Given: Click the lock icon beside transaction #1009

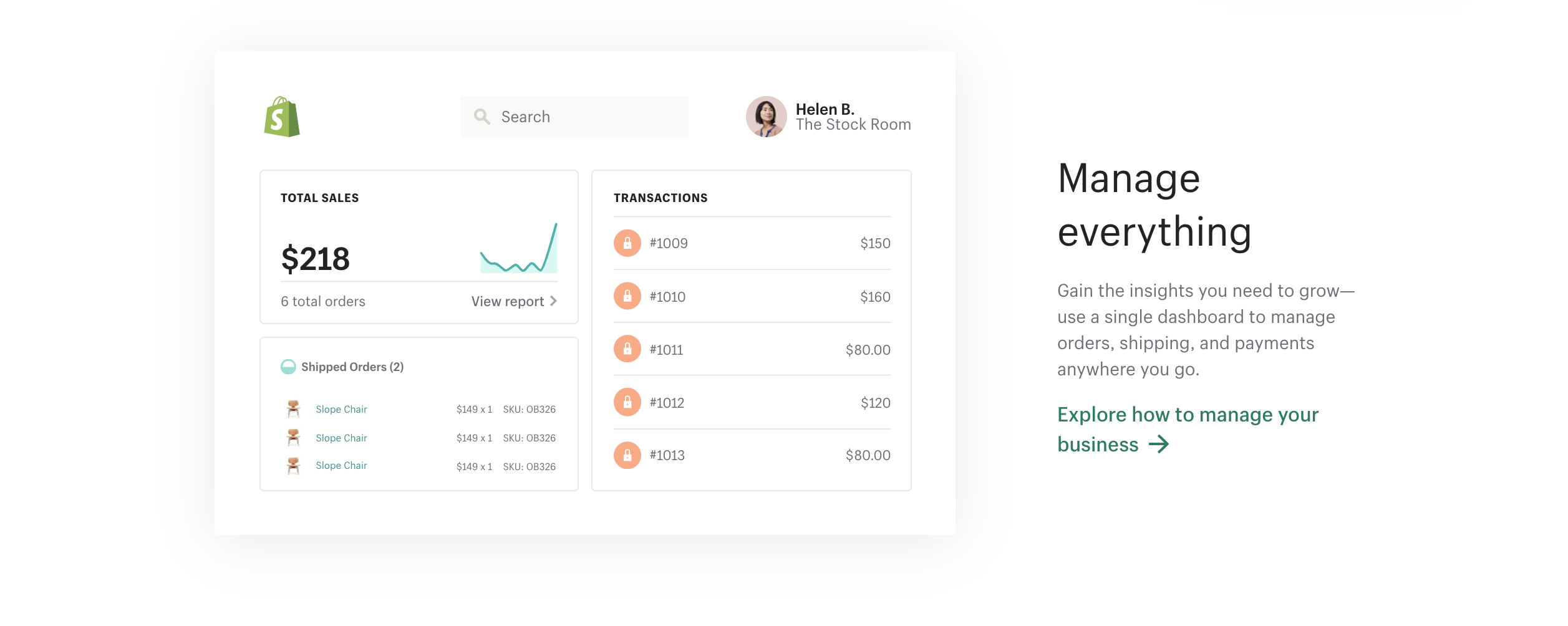Looking at the screenshot, I should click(626, 243).
